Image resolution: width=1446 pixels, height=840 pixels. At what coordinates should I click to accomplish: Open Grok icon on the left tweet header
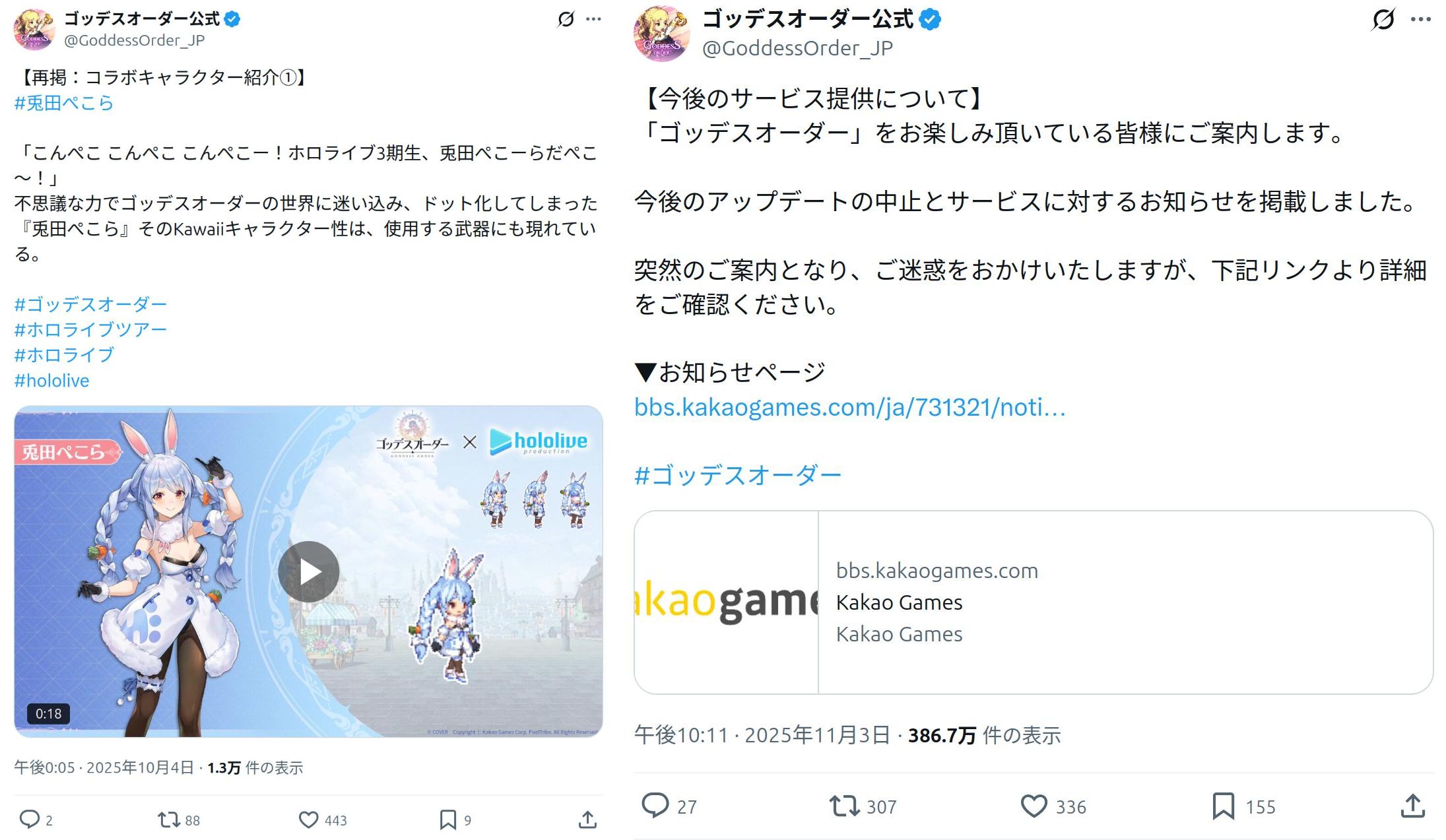click(x=566, y=19)
